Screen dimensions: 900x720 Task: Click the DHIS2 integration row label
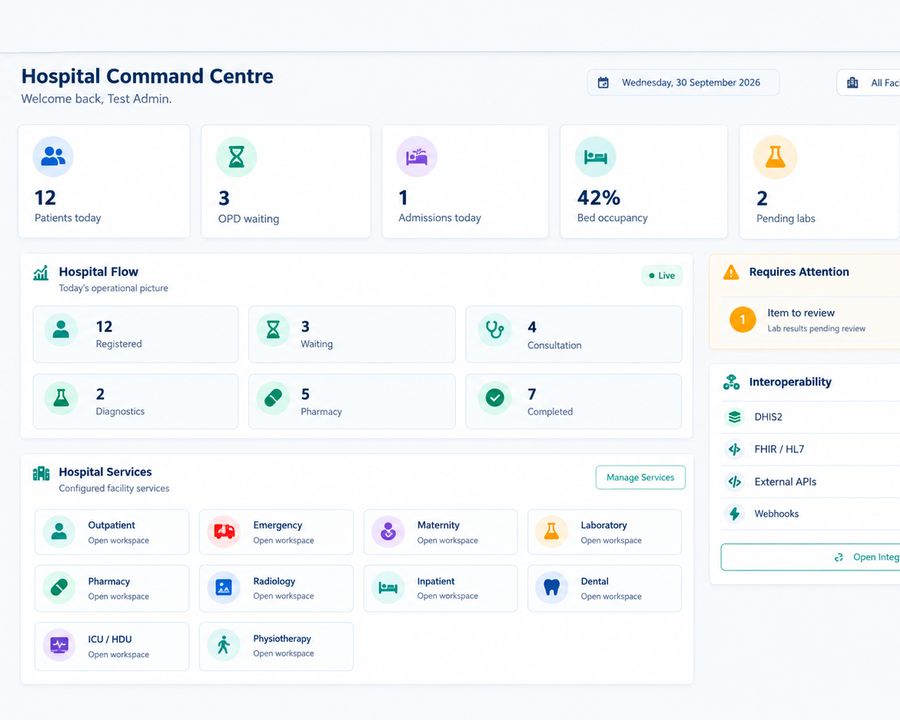(768, 417)
